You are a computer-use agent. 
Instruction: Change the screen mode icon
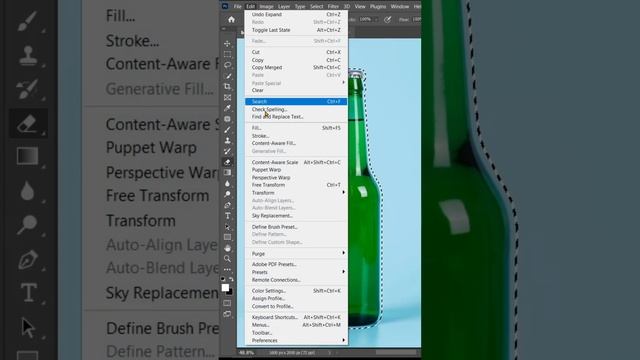point(227,314)
